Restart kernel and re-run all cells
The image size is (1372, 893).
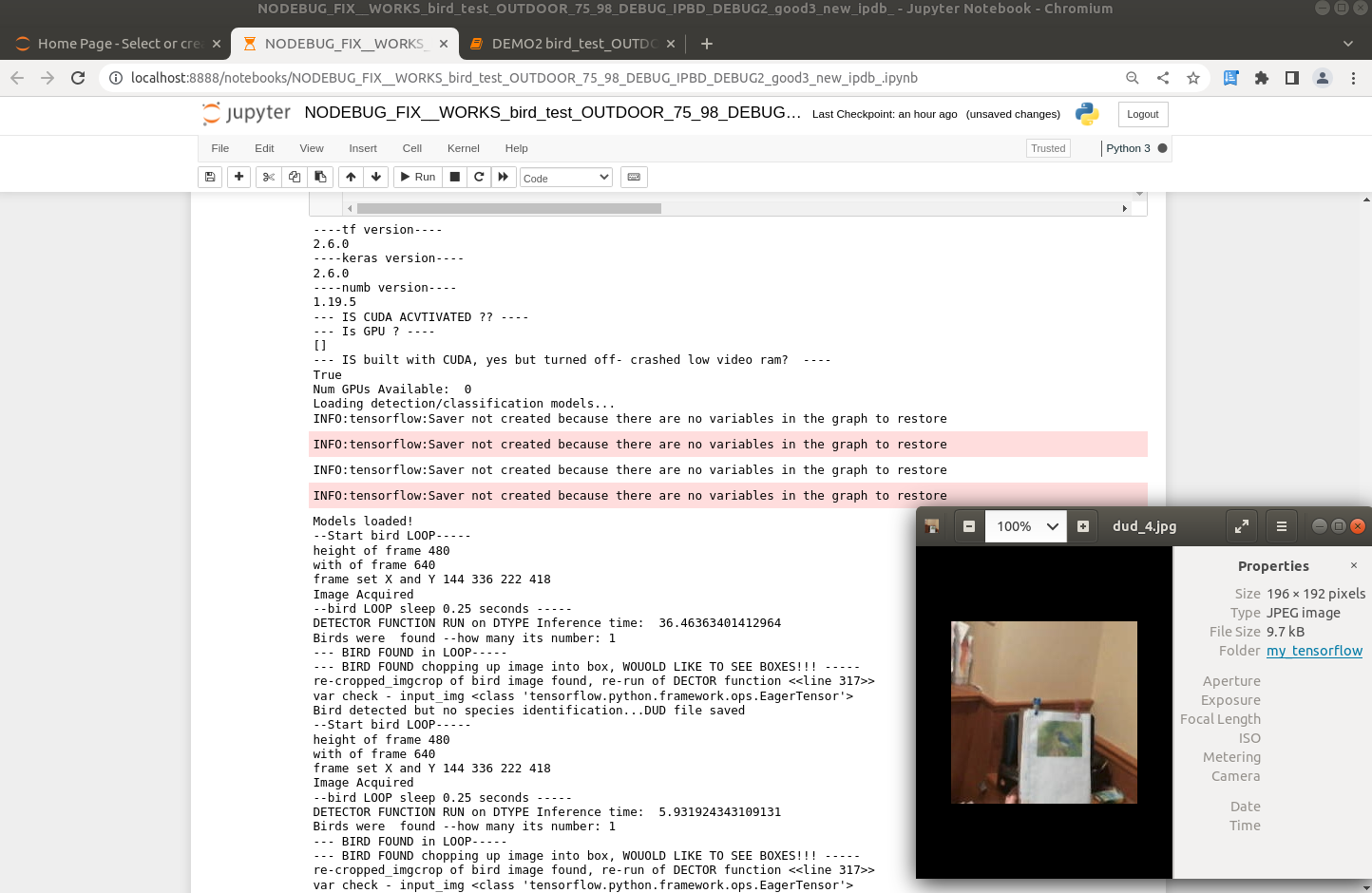click(504, 177)
